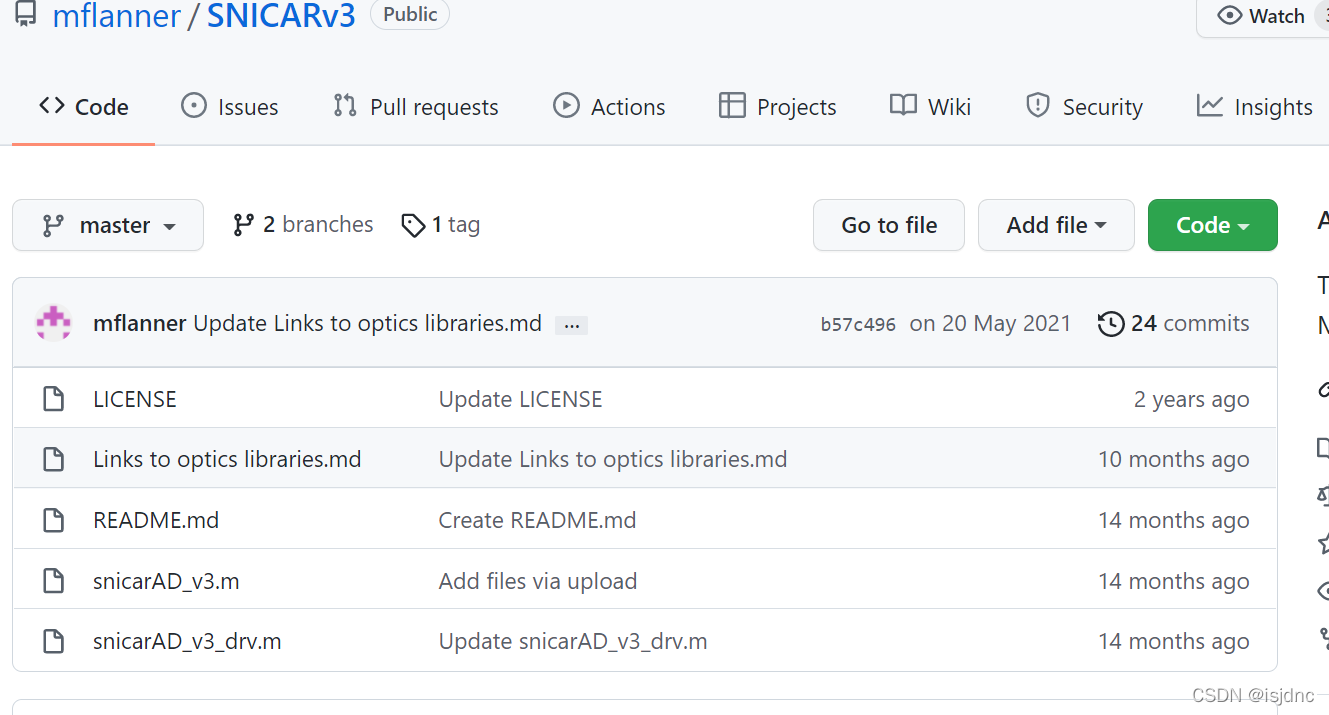
Task: Click the mflanner avatar image
Action: (x=54, y=323)
